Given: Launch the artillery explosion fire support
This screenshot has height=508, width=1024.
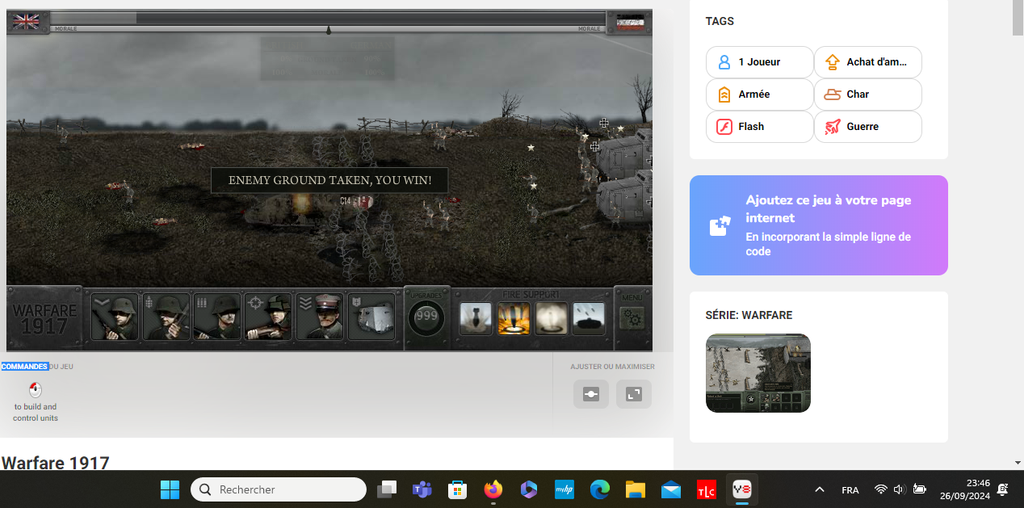Looking at the screenshot, I should click(513, 318).
